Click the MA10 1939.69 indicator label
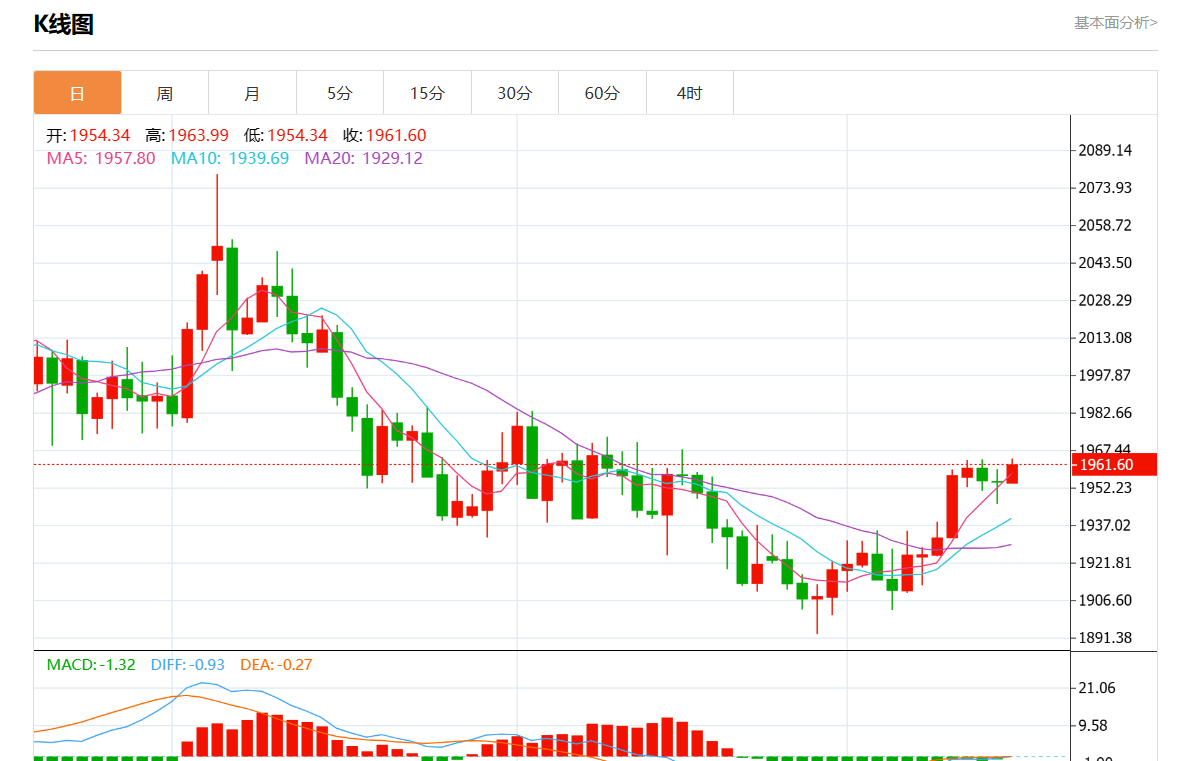 [x=230, y=158]
